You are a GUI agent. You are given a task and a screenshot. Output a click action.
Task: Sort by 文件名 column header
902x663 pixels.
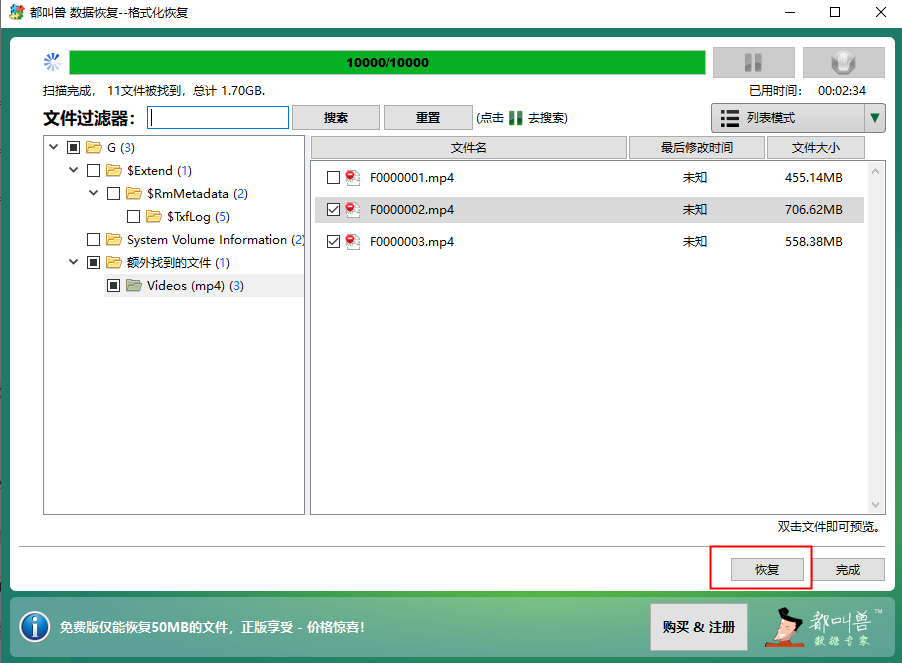point(468,148)
